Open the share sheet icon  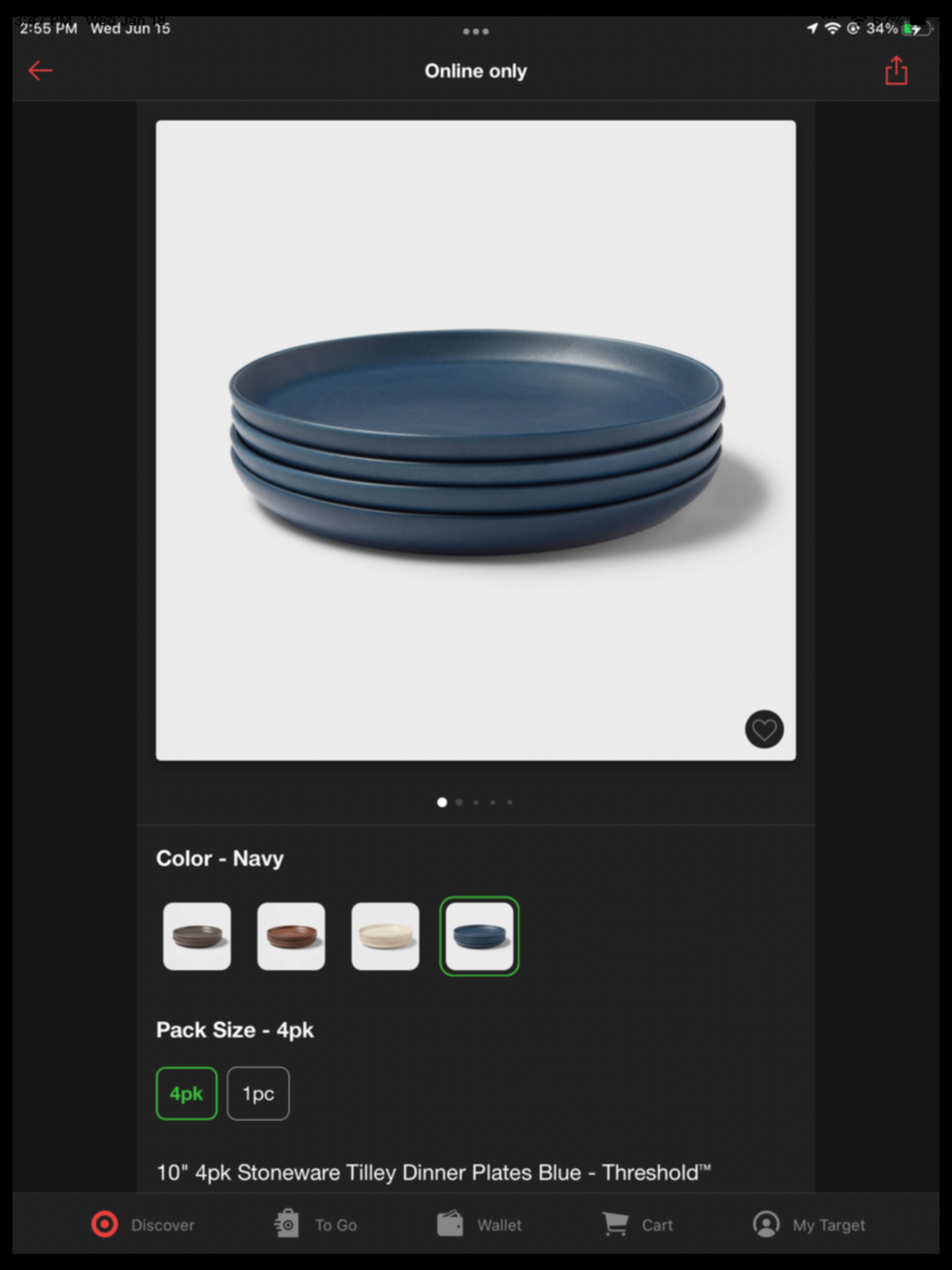pyautogui.click(x=896, y=71)
